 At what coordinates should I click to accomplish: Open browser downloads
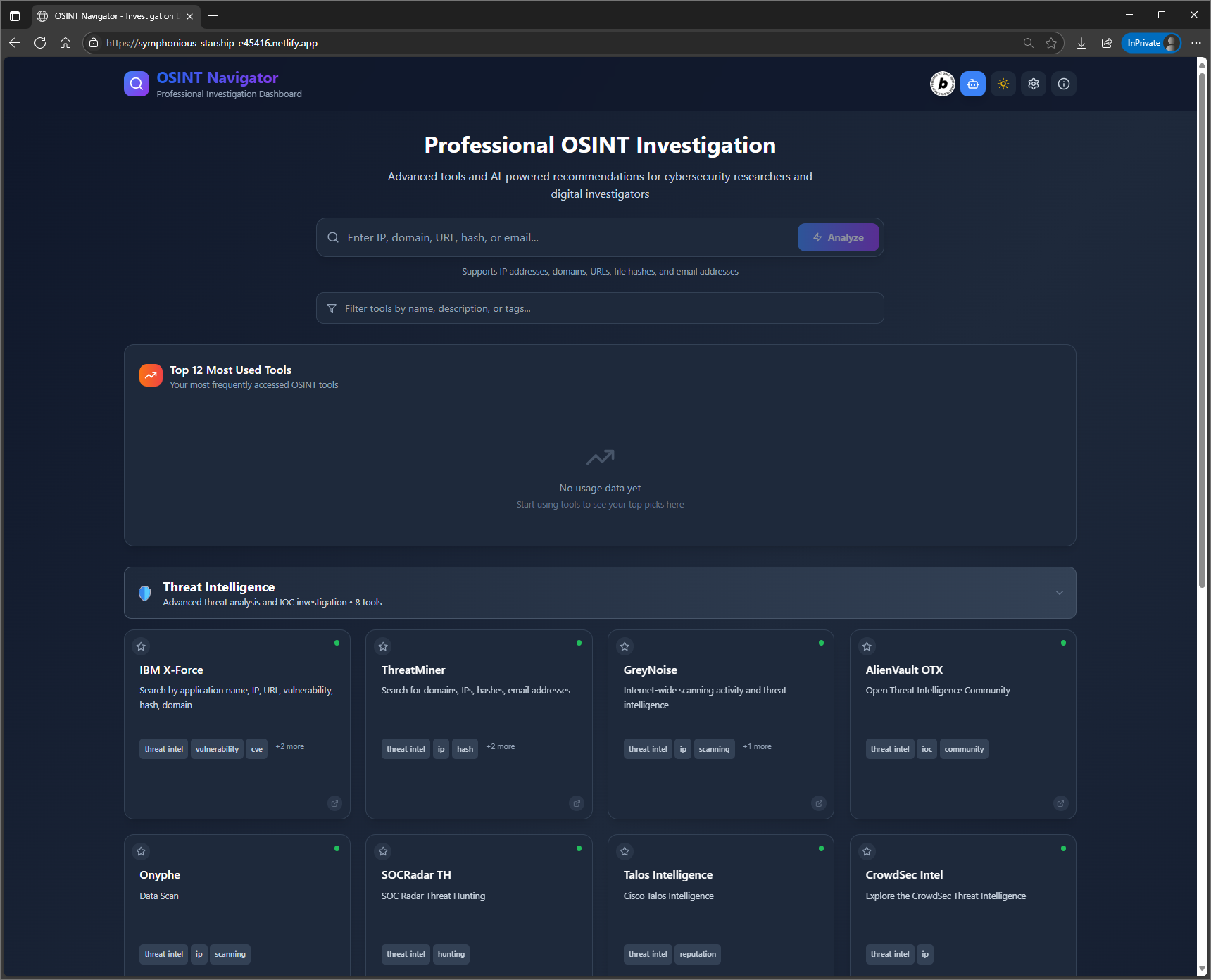(1081, 43)
